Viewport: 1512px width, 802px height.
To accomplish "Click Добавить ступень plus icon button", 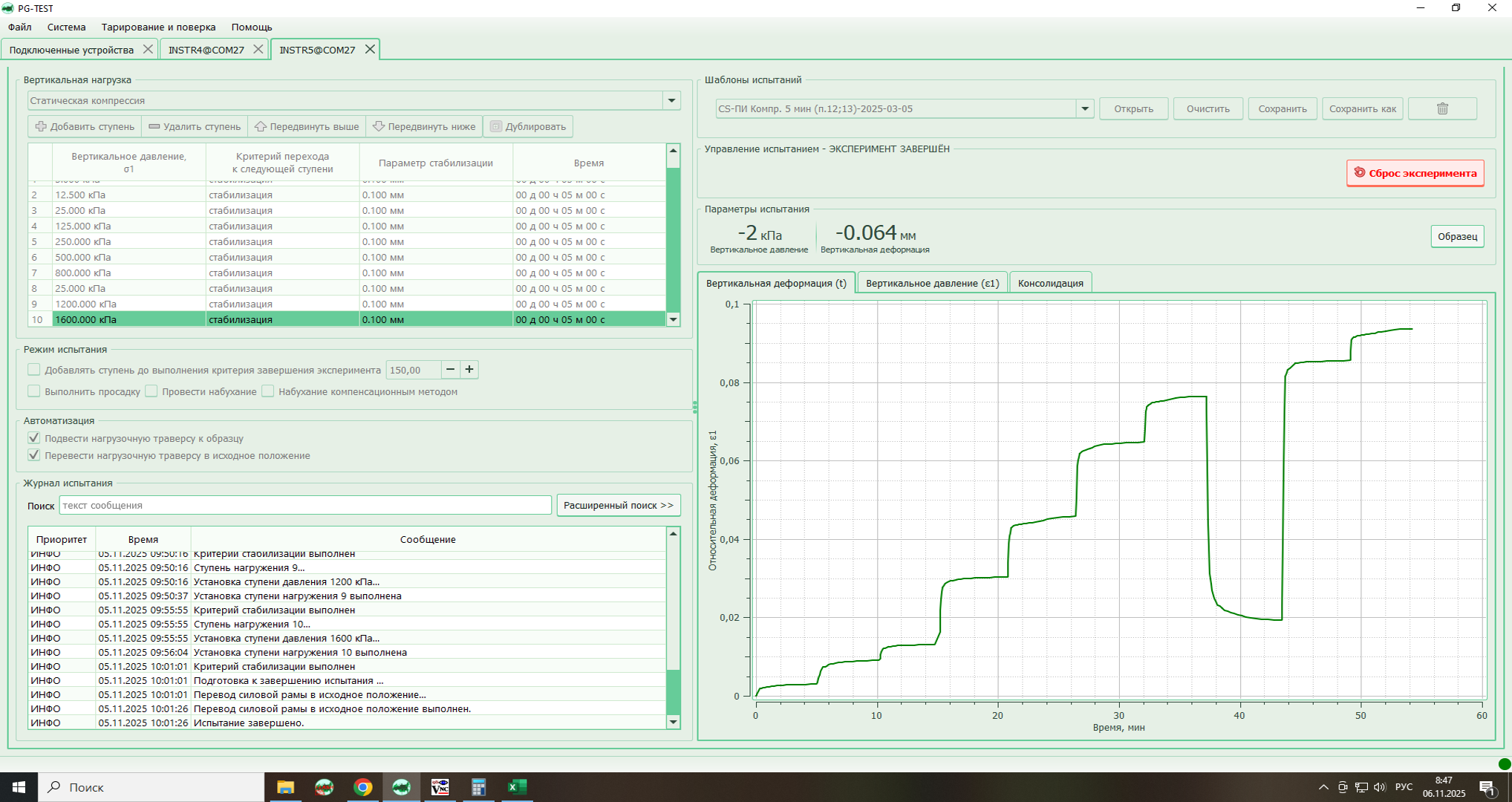I will tap(85, 126).
